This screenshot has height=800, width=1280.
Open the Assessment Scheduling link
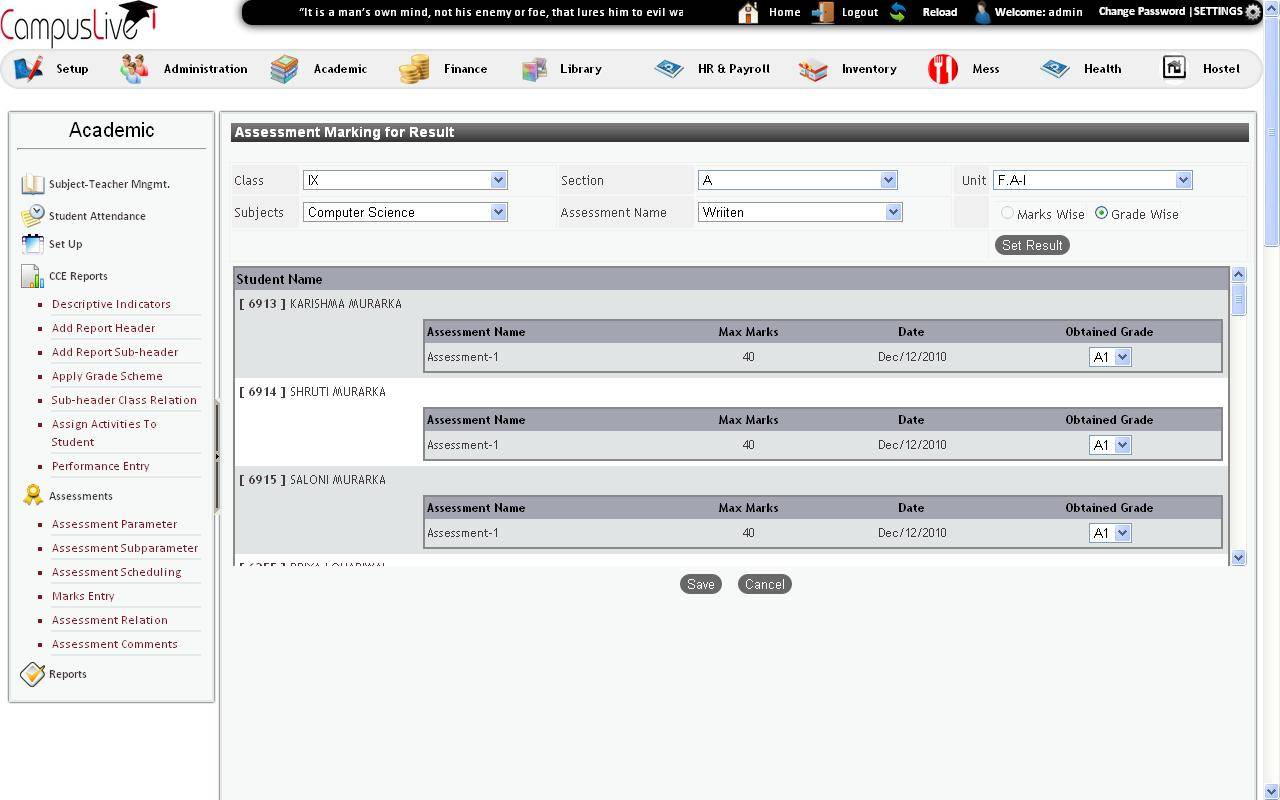point(116,572)
